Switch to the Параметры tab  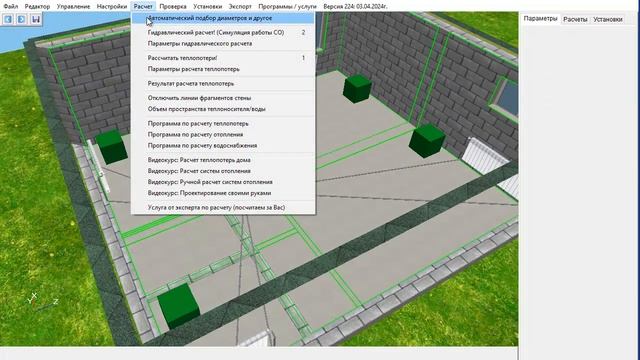(540, 19)
